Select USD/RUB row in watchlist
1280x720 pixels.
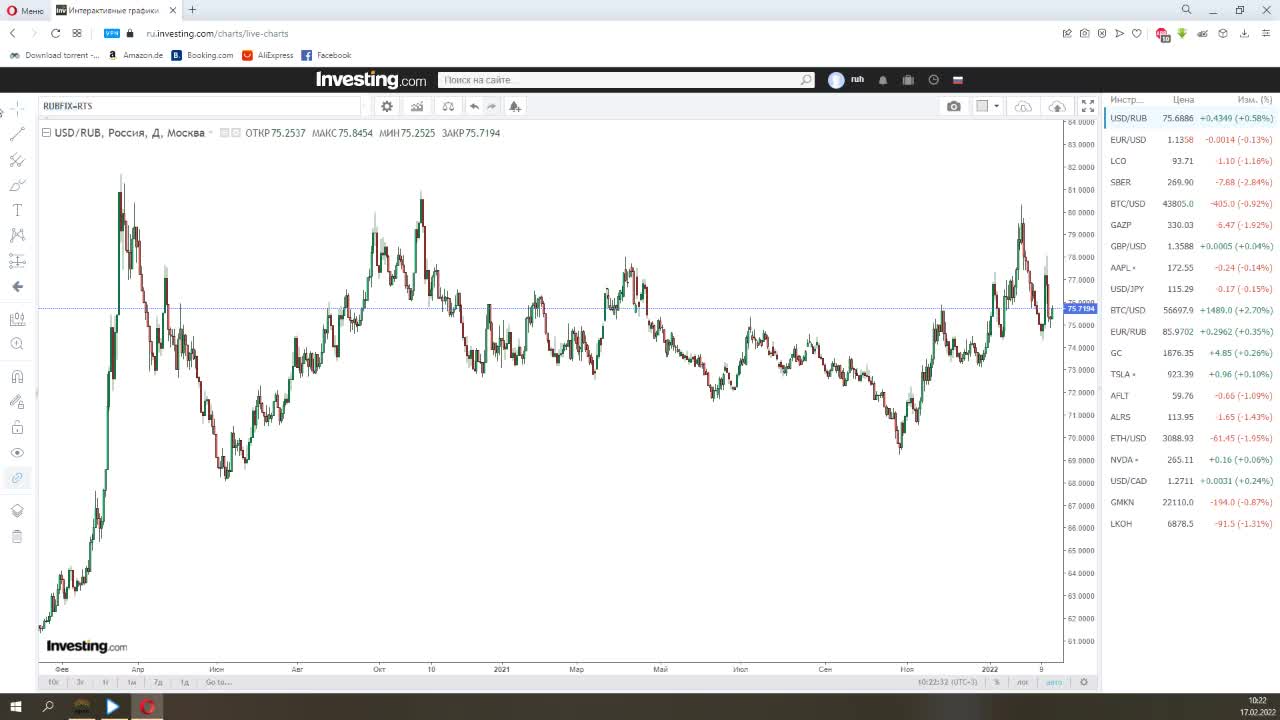point(1191,118)
